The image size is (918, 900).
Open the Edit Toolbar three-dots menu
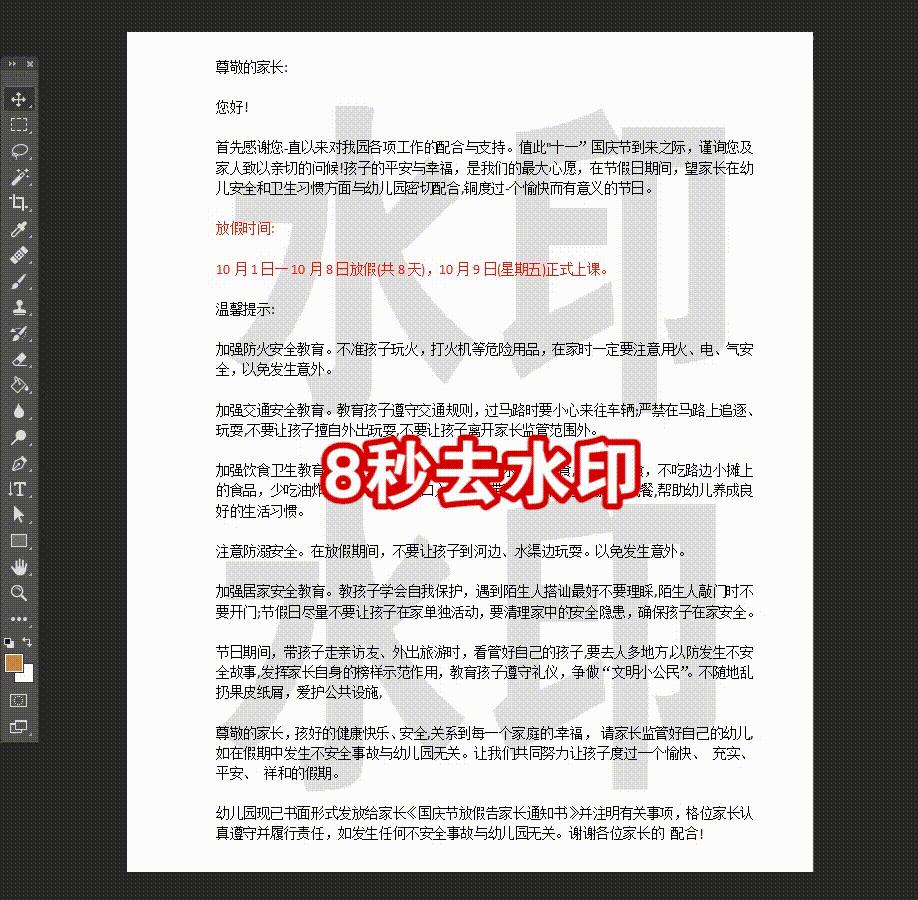point(18,618)
